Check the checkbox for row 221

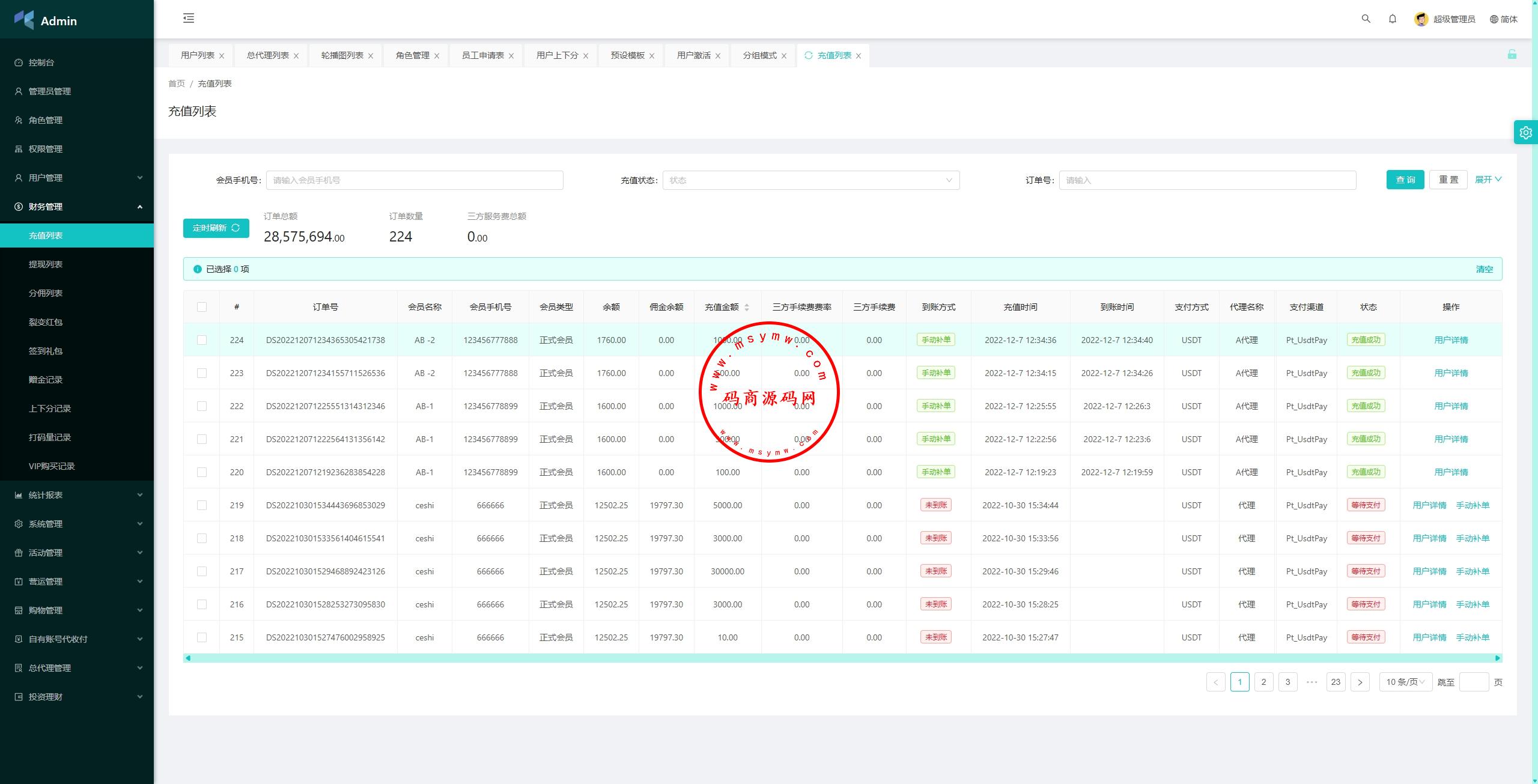coord(202,439)
